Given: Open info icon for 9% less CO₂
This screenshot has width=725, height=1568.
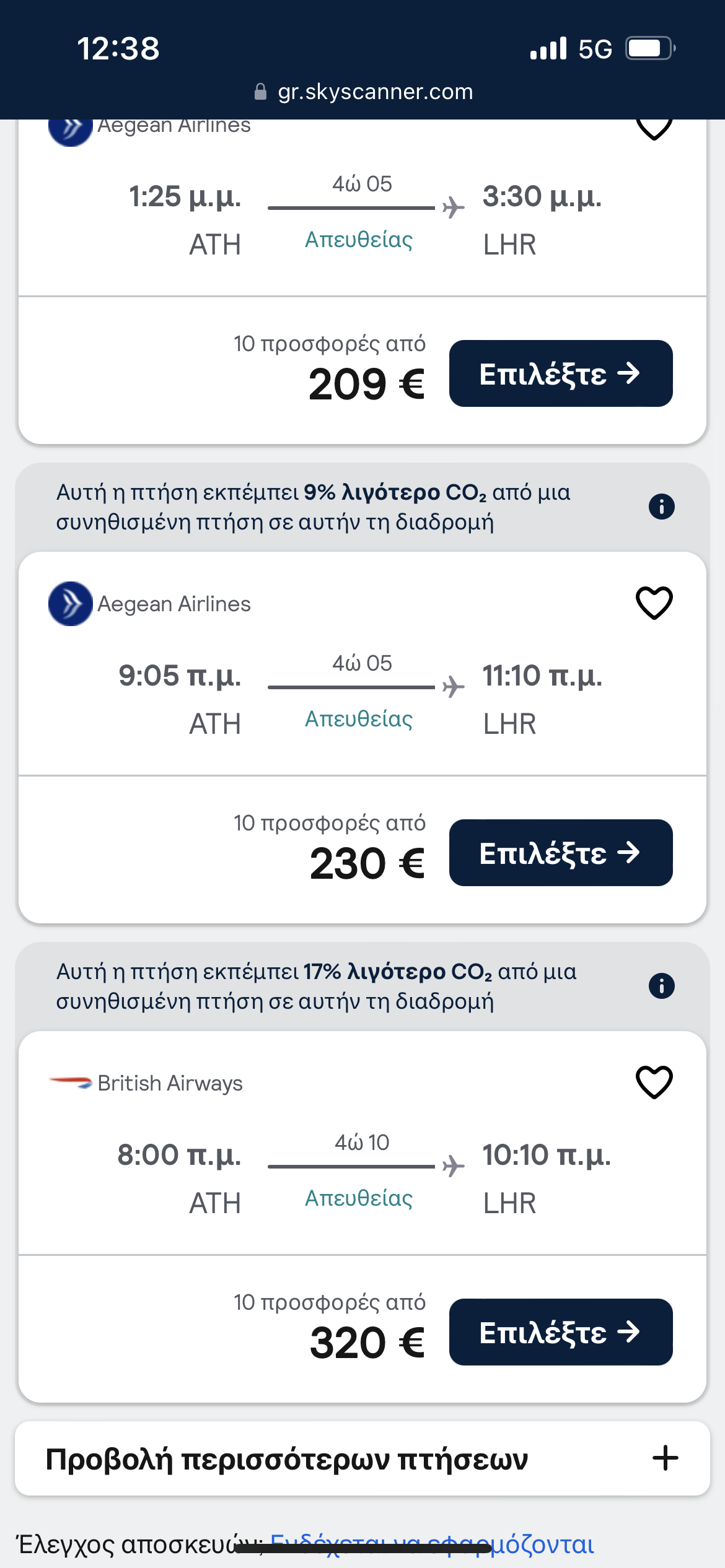Looking at the screenshot, I should 661,507.
